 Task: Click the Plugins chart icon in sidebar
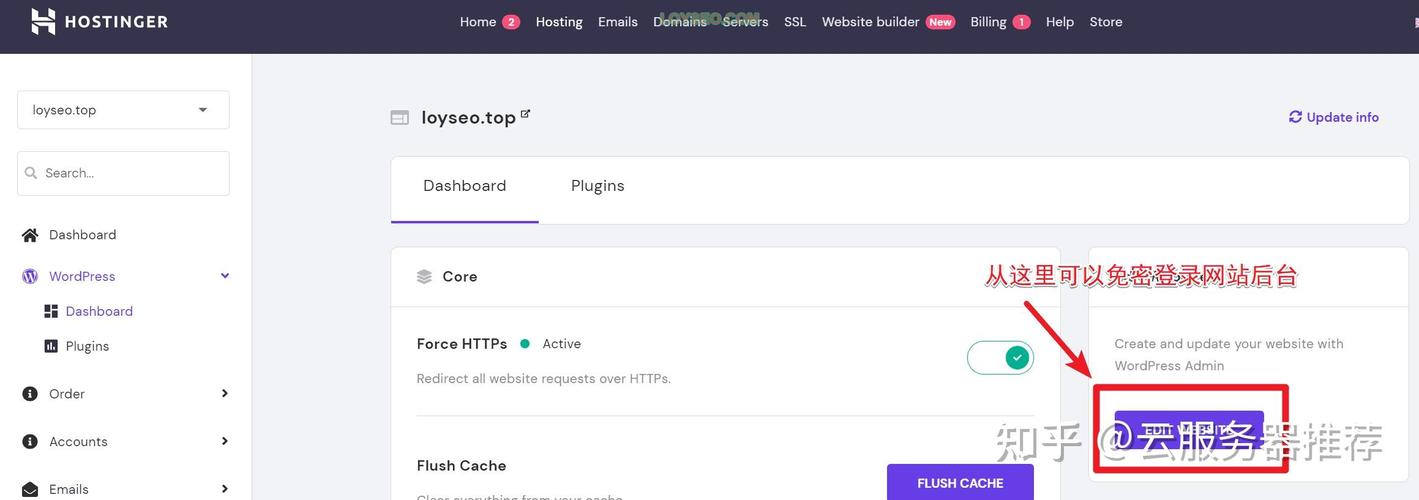click(x=51, y=346)
